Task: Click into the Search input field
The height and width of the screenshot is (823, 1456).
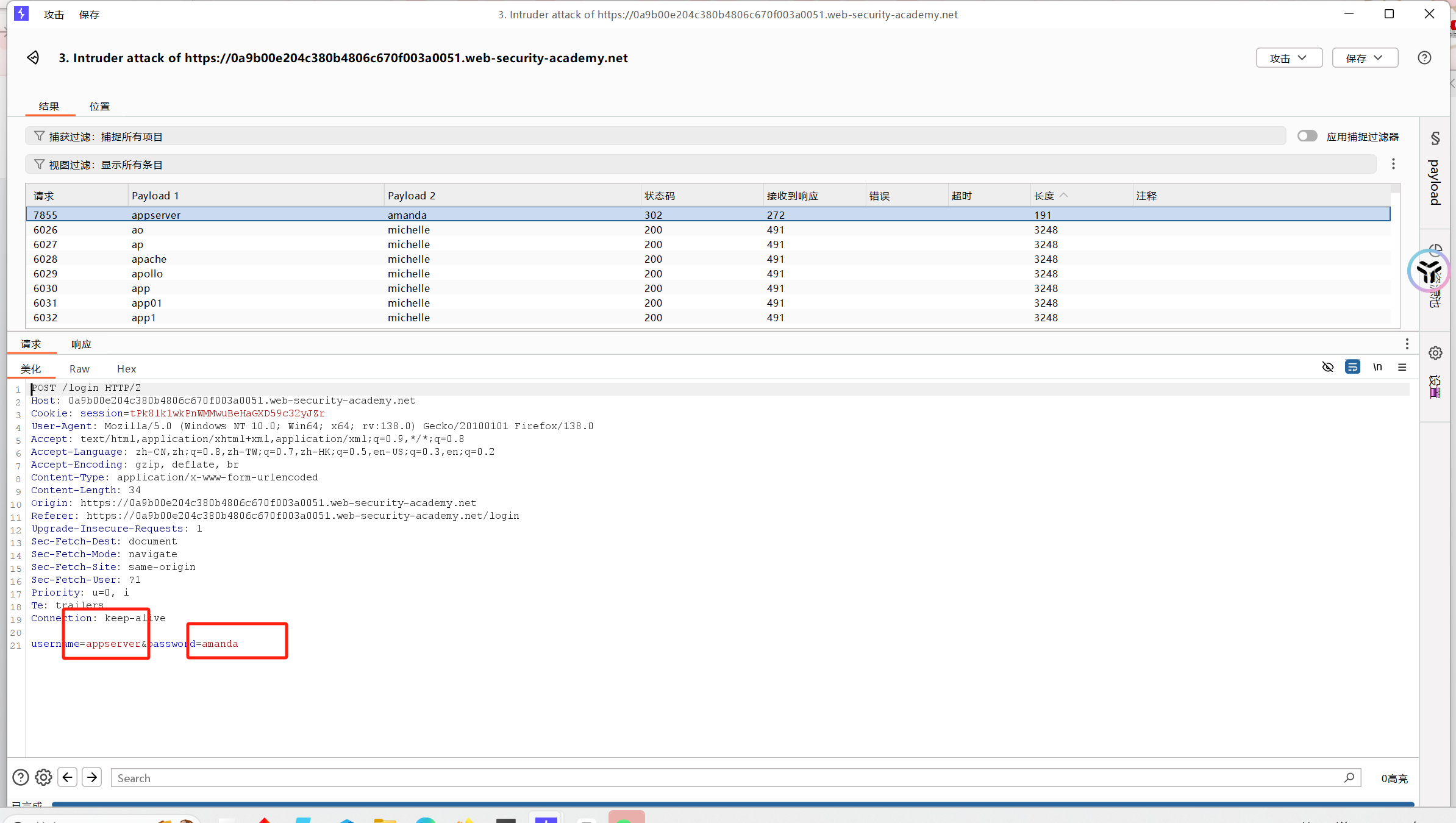Action: [726, 778]
